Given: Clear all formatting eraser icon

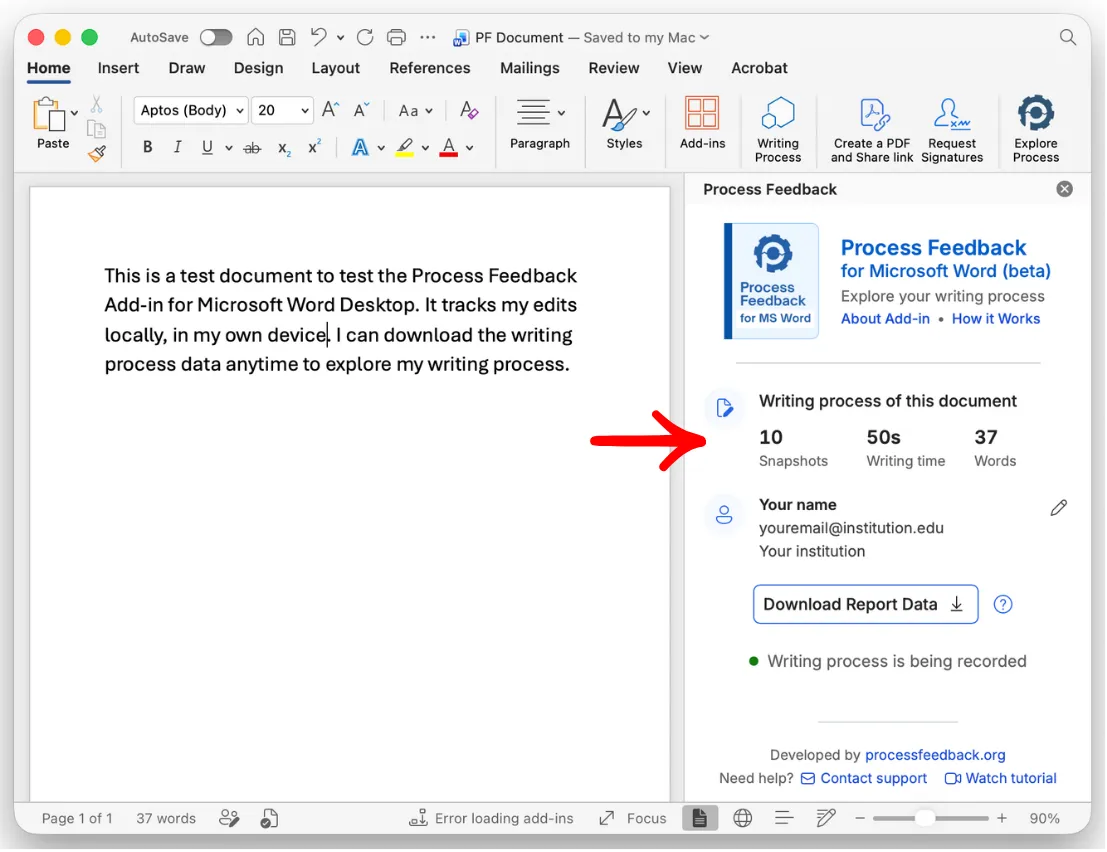Looking at the screenshot, I should (x=469, y=110).
